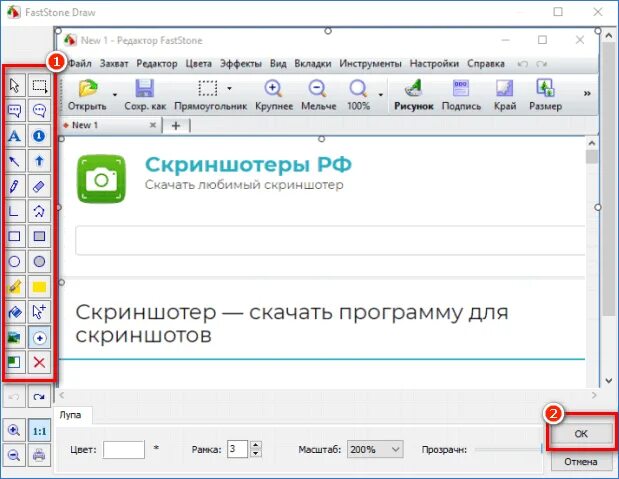Click the insert image tool

click(x=15, y=338)
